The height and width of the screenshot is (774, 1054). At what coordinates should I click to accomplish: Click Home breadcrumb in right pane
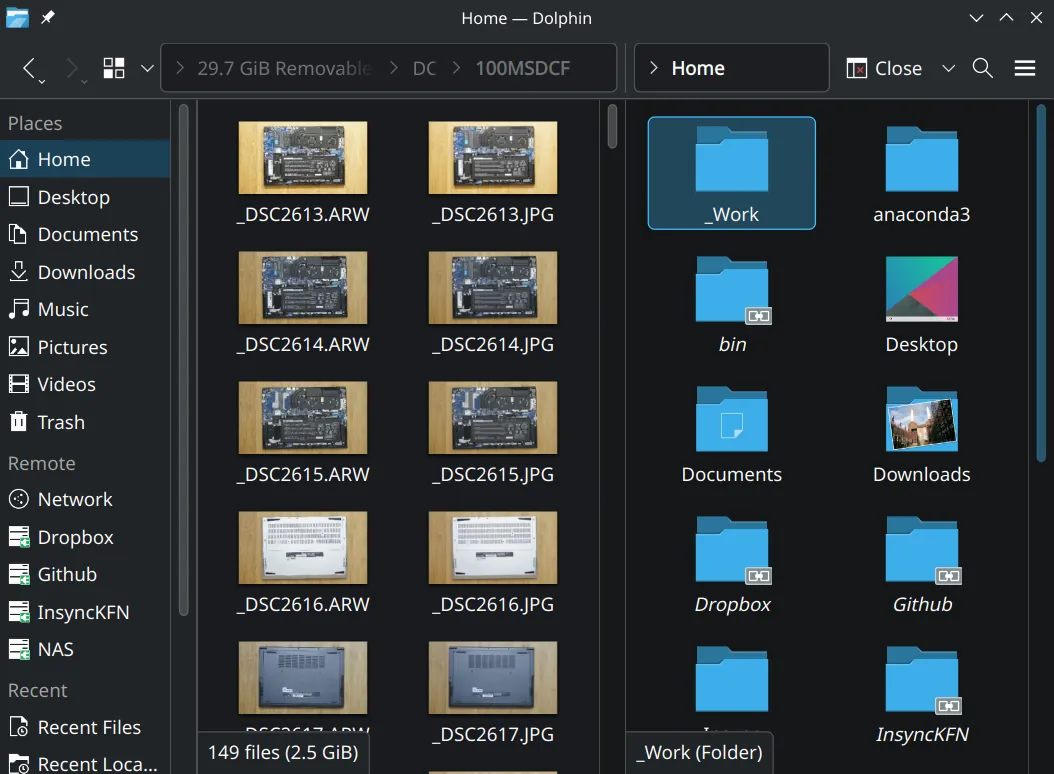[698, 68]
